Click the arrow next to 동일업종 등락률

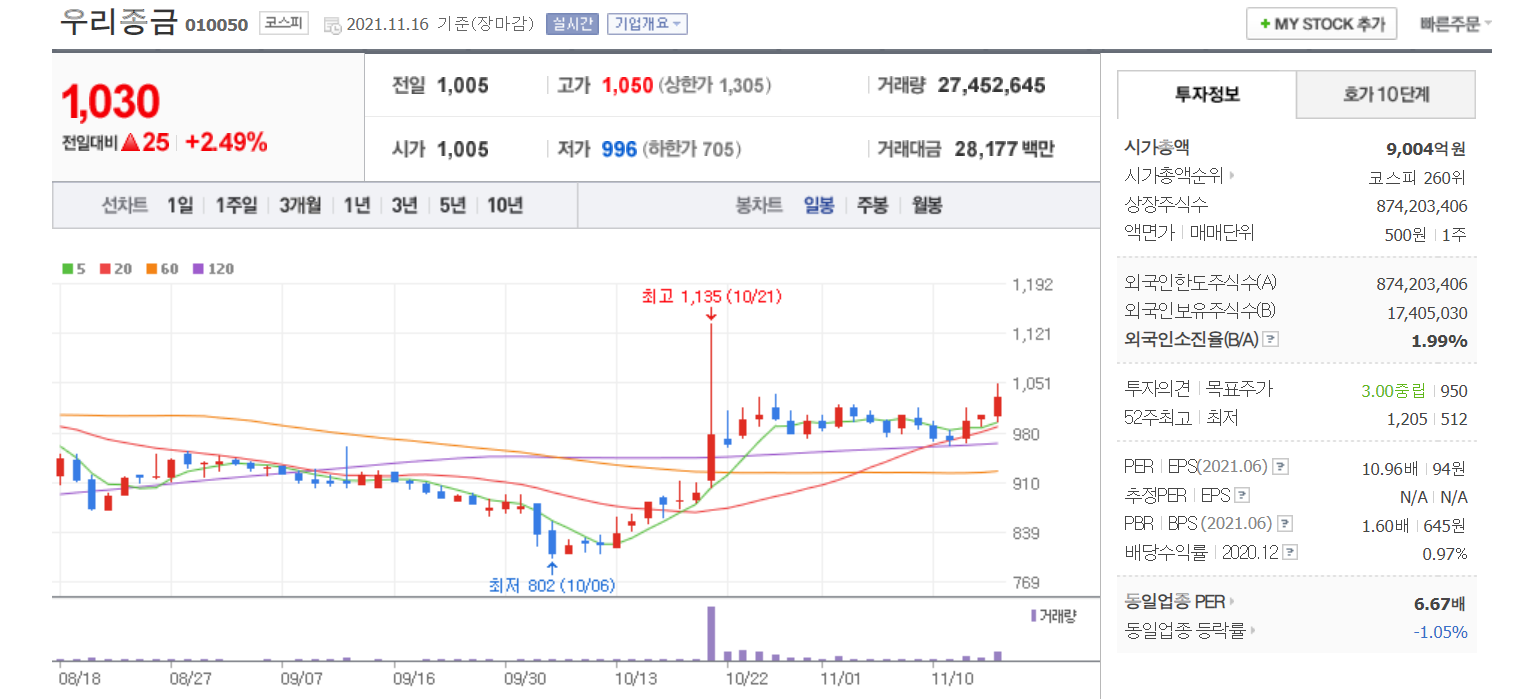1252,631
